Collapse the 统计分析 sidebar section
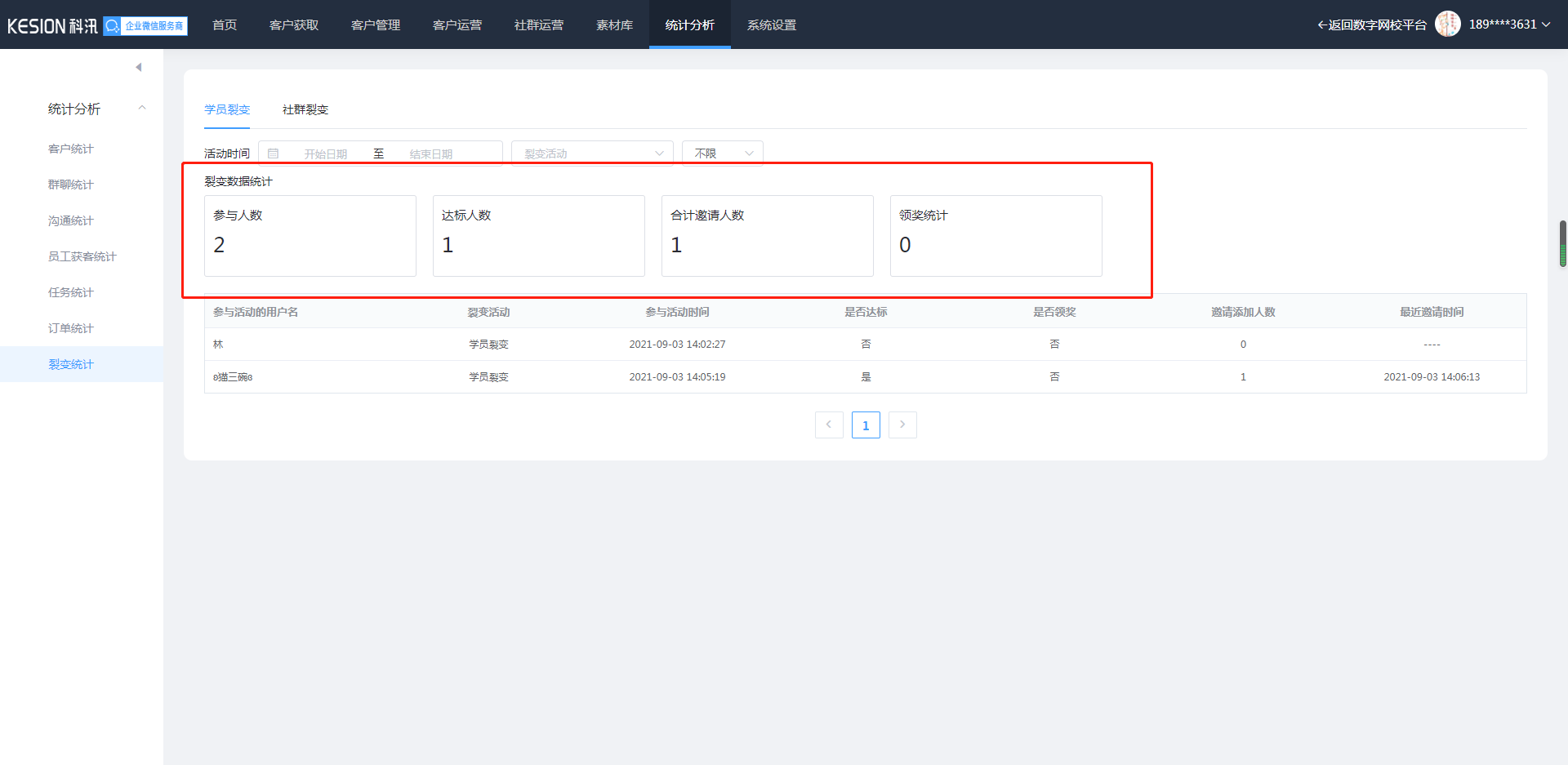The height and width of the screenshot is (765, 1568). 142,109
